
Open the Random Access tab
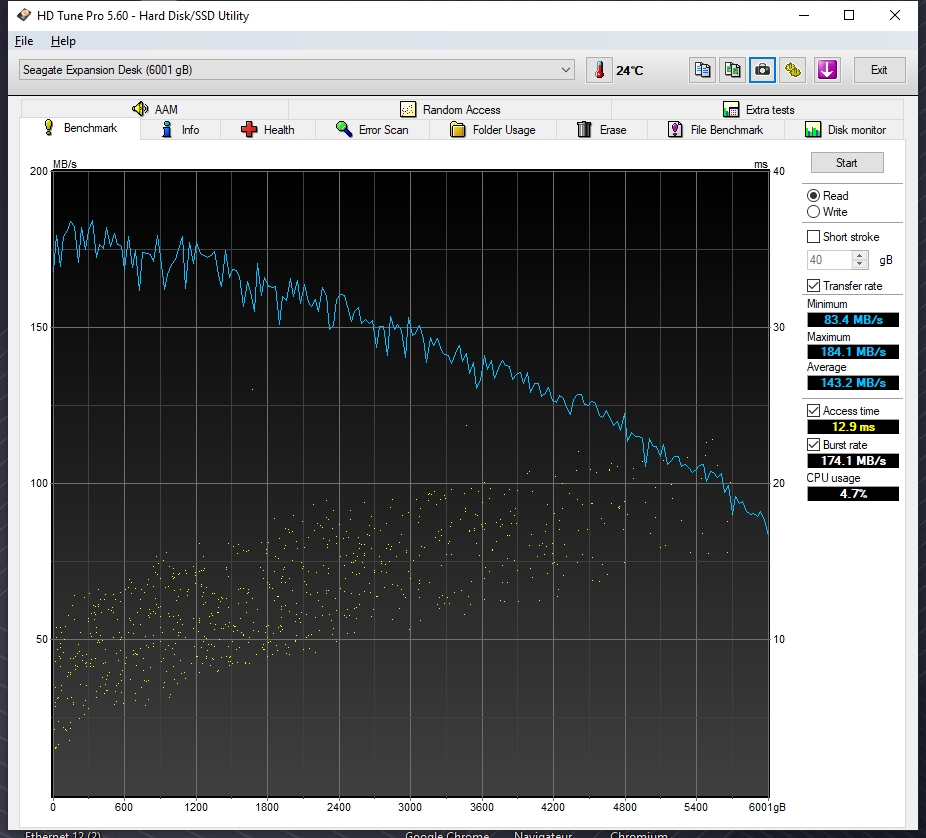(450, 110)
